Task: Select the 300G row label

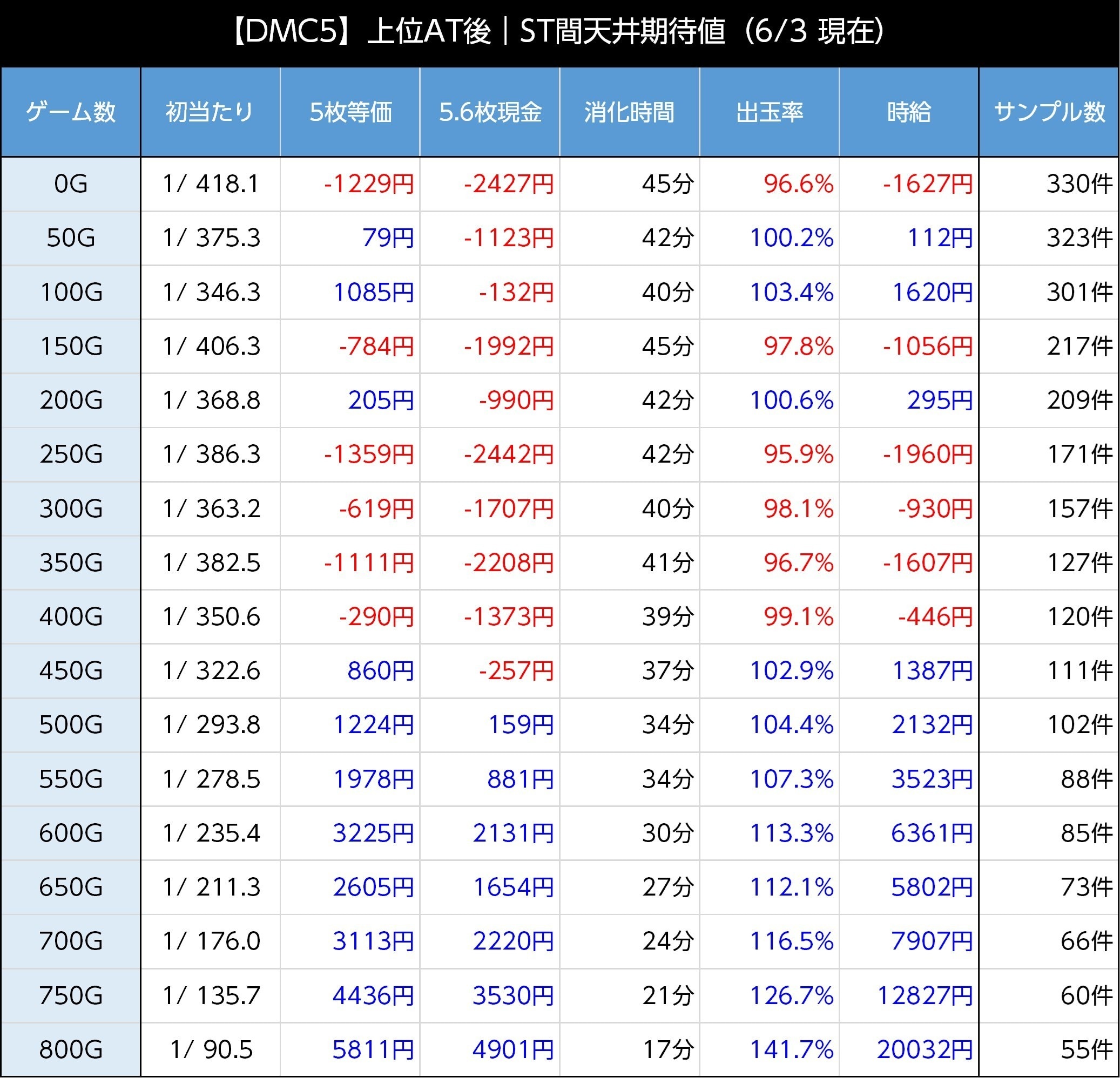Action: 71,509
